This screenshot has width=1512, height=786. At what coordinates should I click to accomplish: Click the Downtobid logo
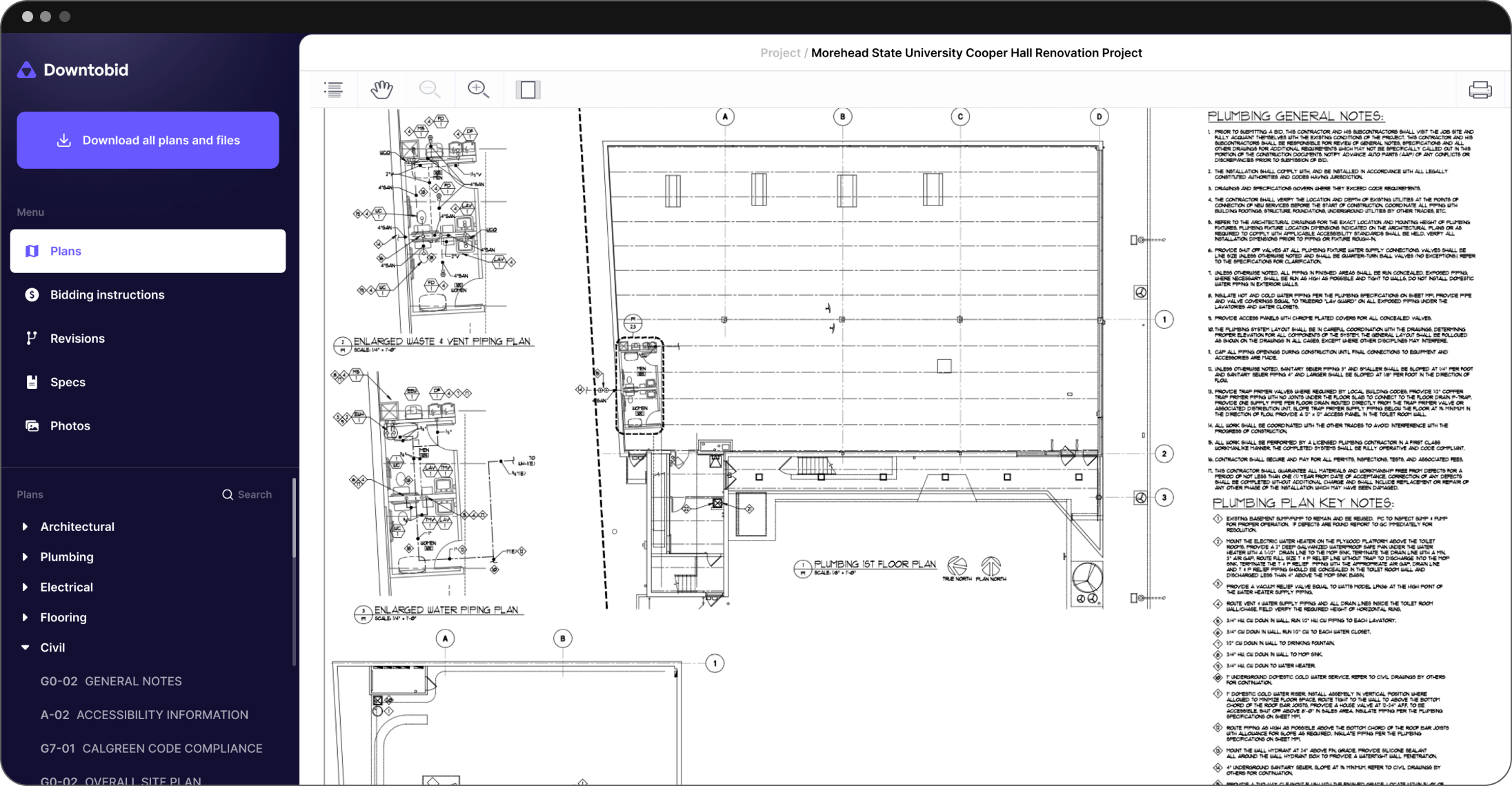pos(72,70)
